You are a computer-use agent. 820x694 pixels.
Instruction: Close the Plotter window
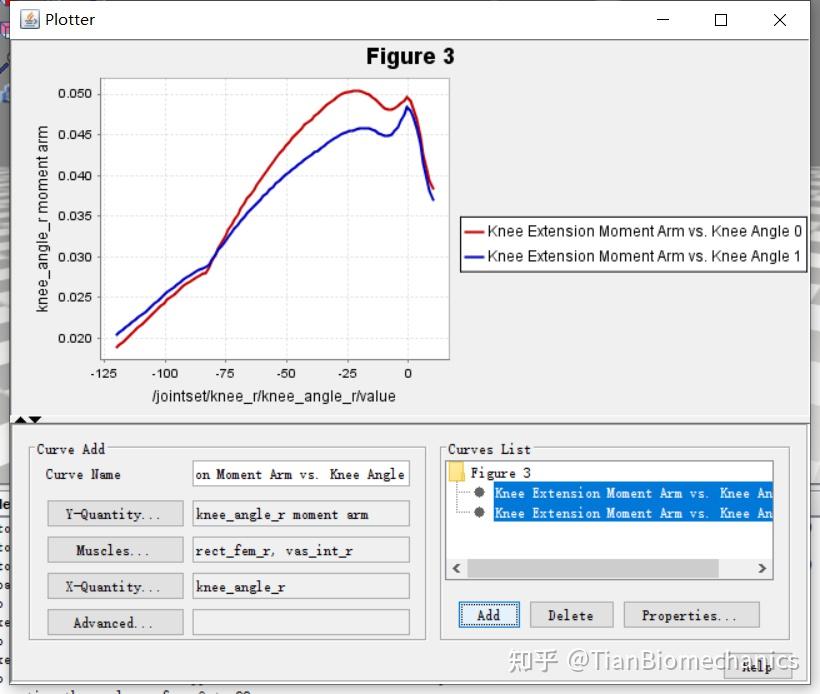point(780,20)
